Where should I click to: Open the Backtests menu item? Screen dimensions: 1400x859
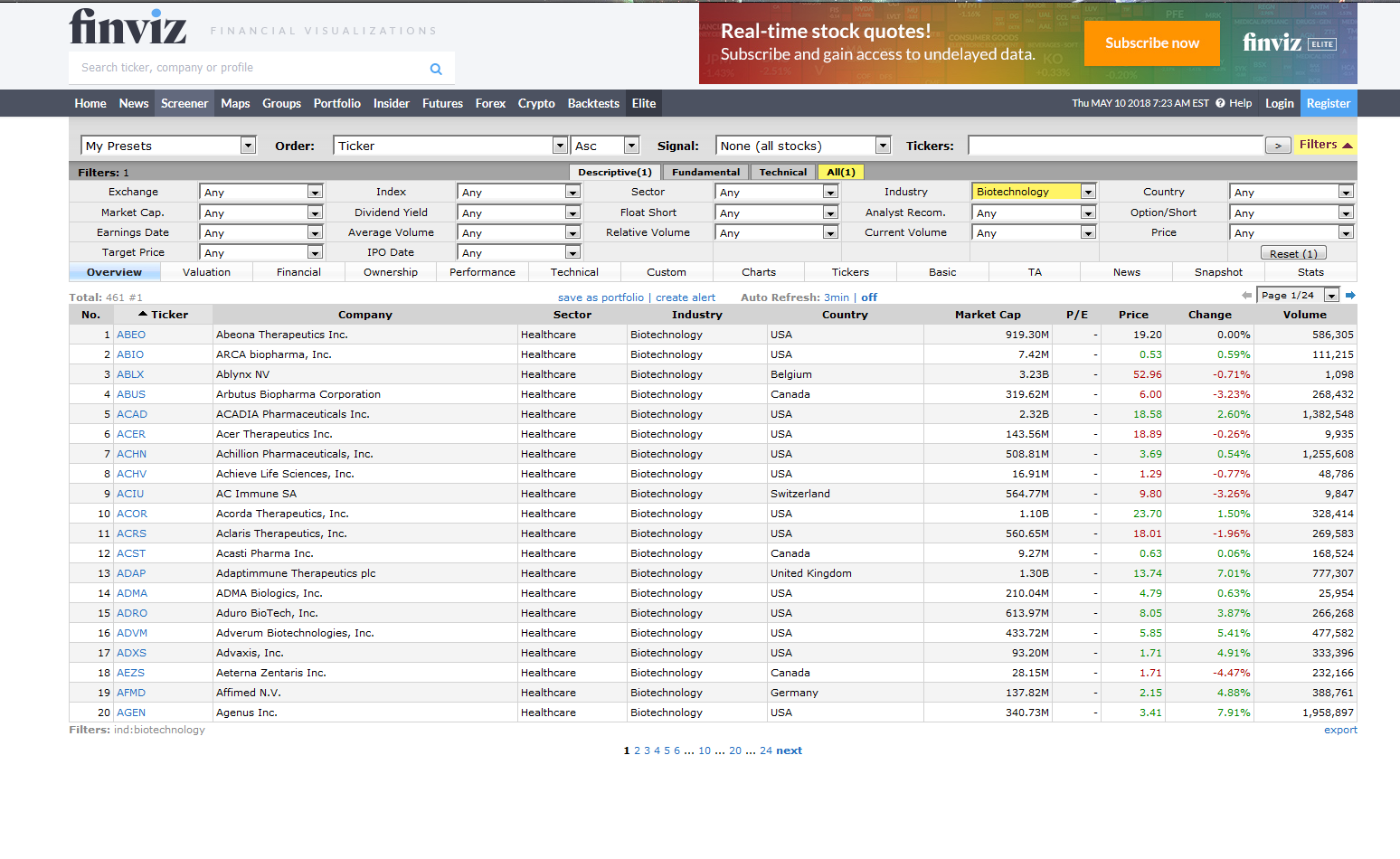click(x=593, y=103)
